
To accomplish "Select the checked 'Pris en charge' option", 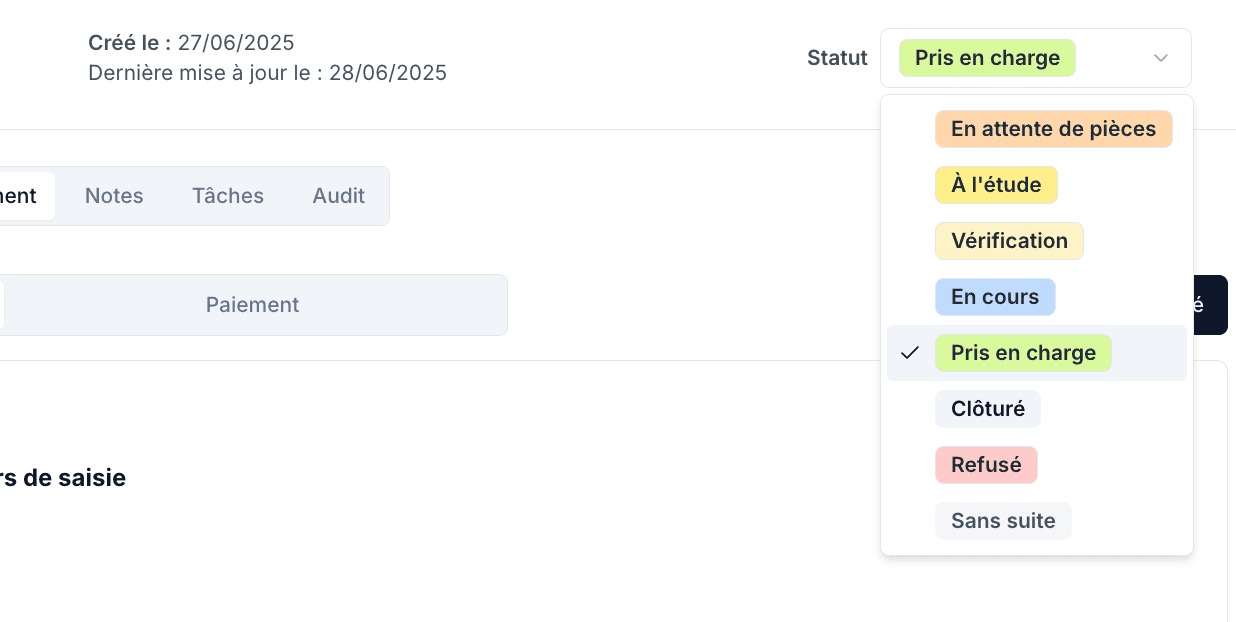I will [x=1023, y=353].
